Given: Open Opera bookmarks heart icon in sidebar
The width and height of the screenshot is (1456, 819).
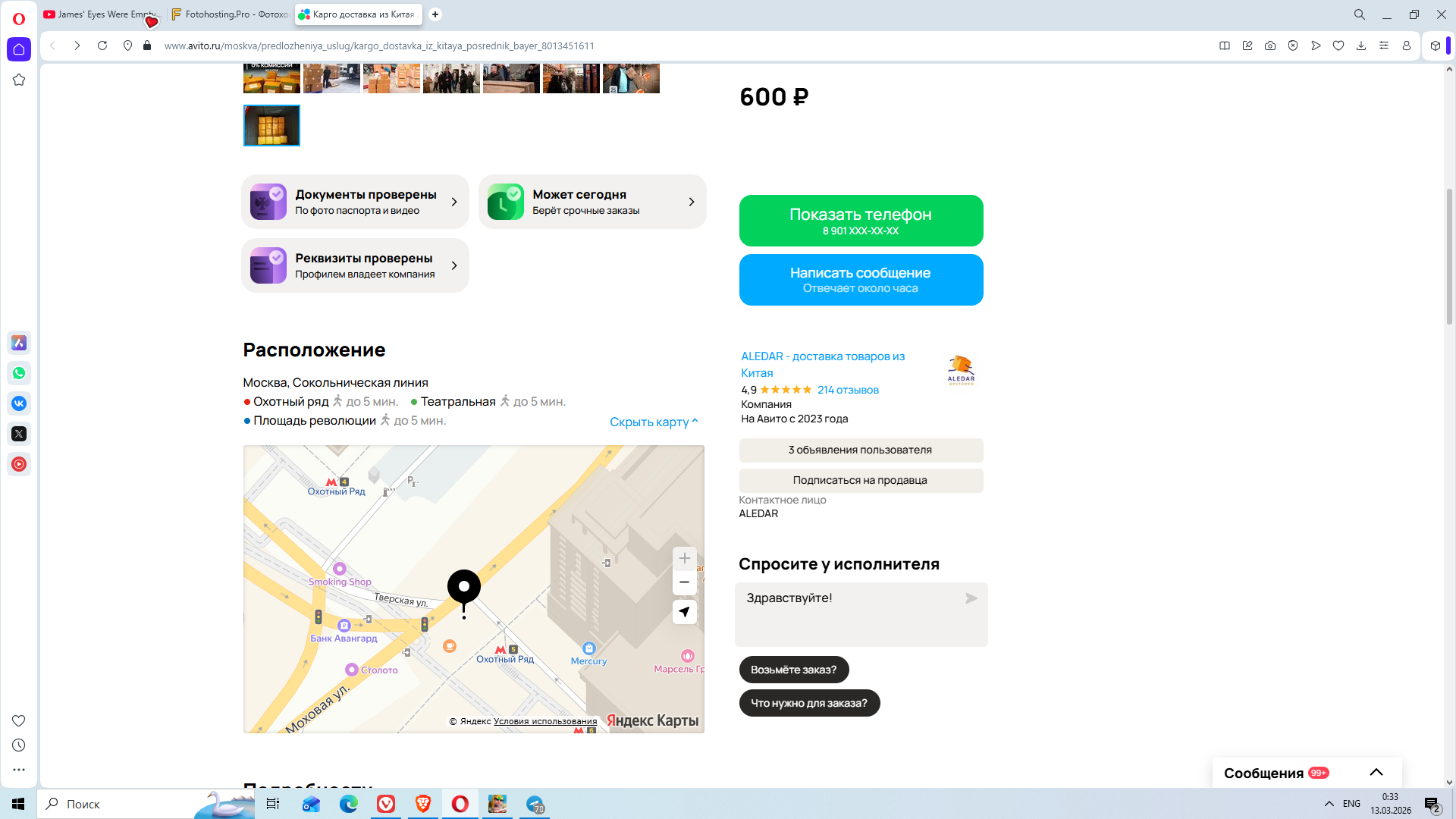Looking at the screenshot, I should point(19,720).
